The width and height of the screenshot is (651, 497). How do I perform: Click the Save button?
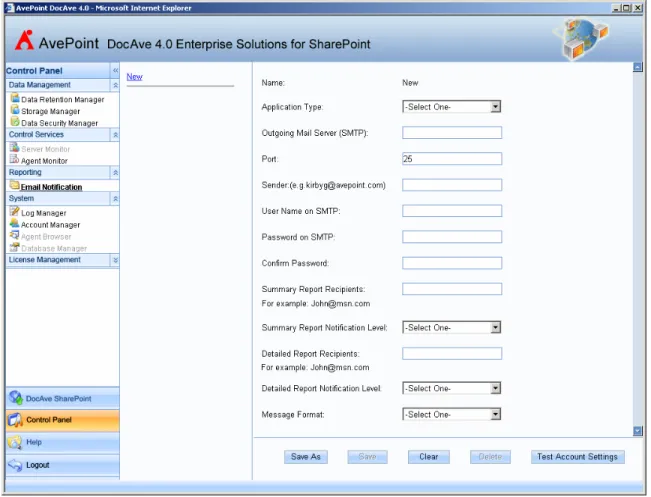tap(367, 457)
